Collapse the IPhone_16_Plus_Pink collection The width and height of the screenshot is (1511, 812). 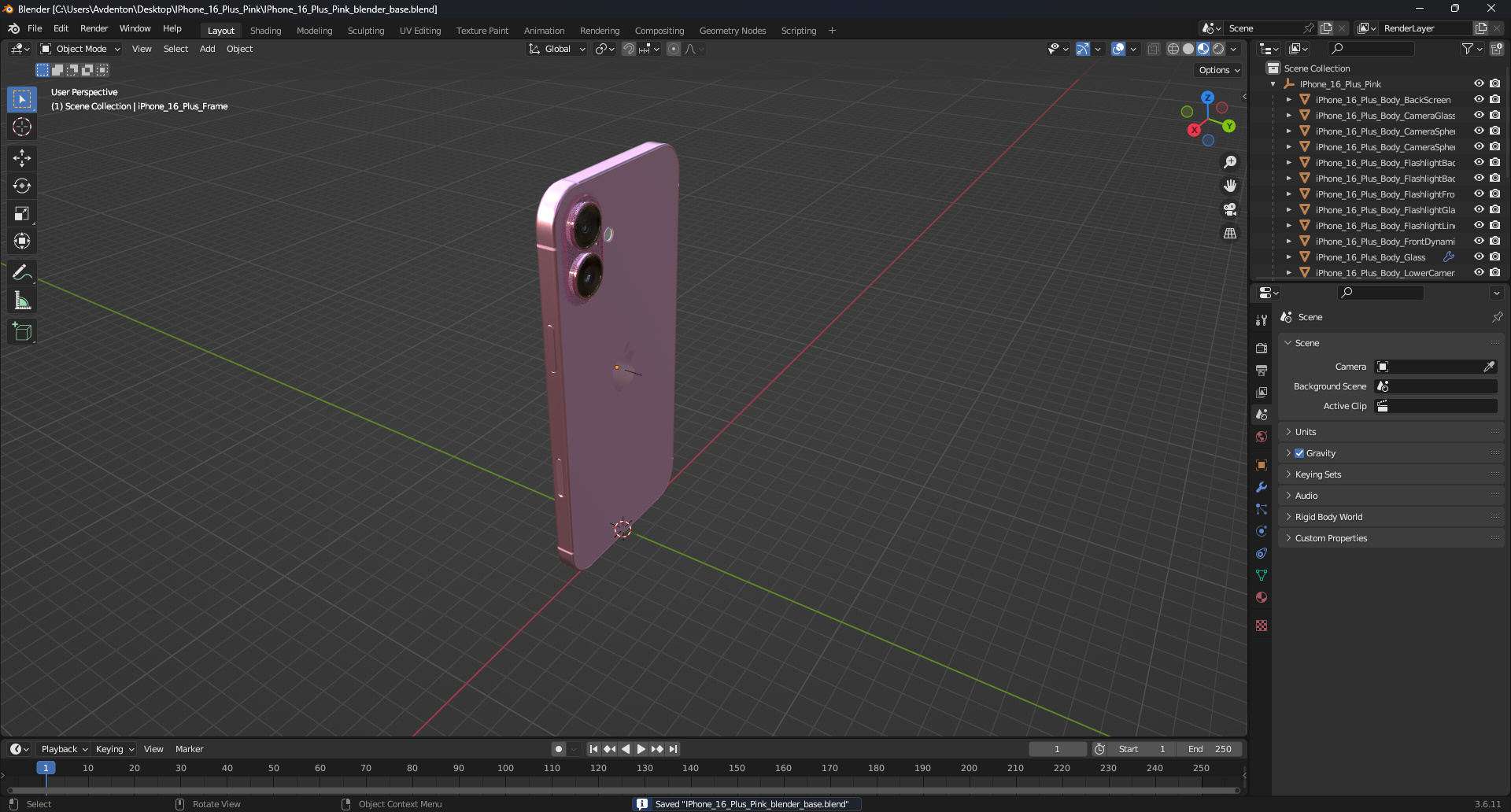[x=1273, y=84]
